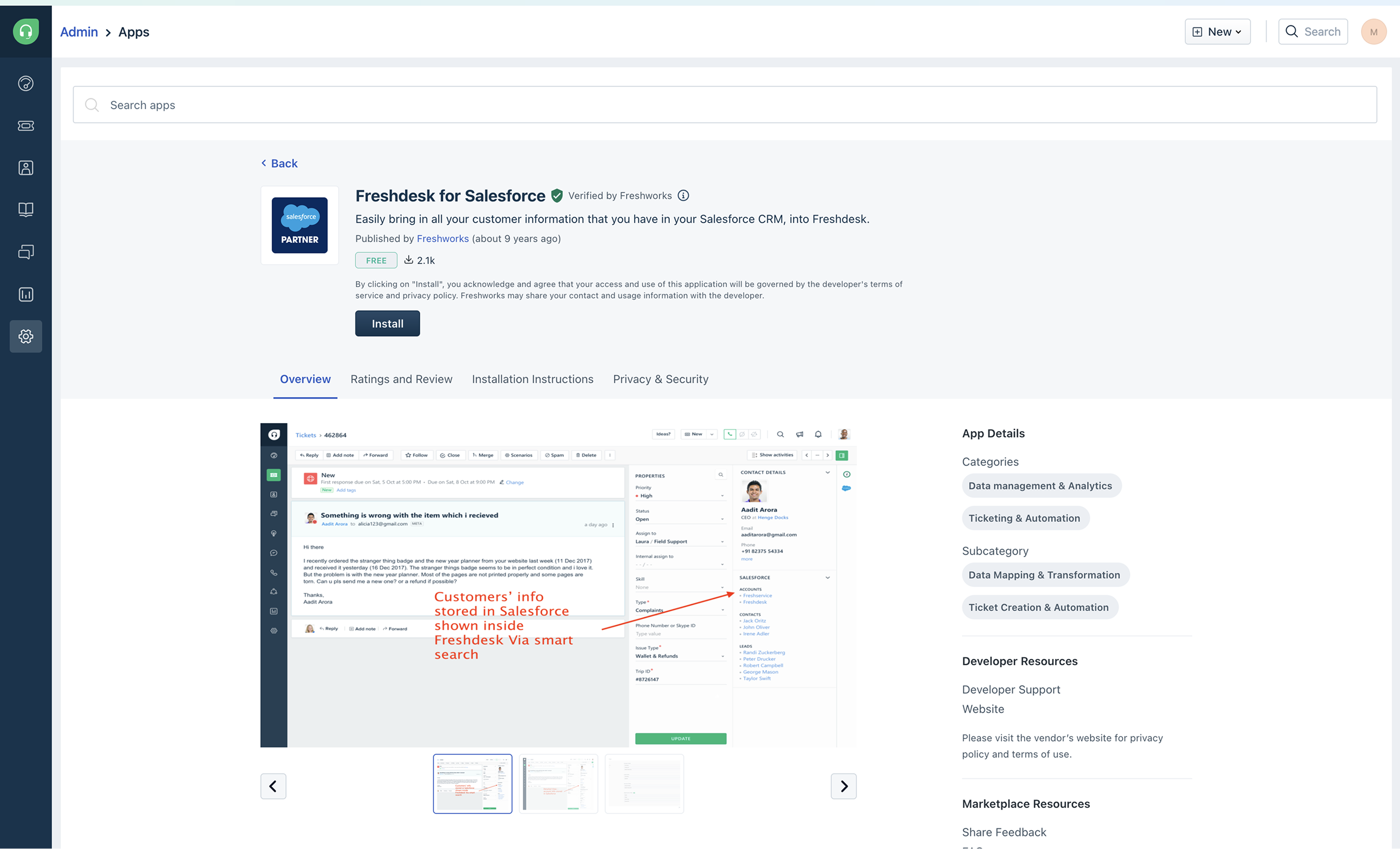1400x849 pixels.
Task: Select the second screenshot thumbnail
Action: [x=558, y=784]
